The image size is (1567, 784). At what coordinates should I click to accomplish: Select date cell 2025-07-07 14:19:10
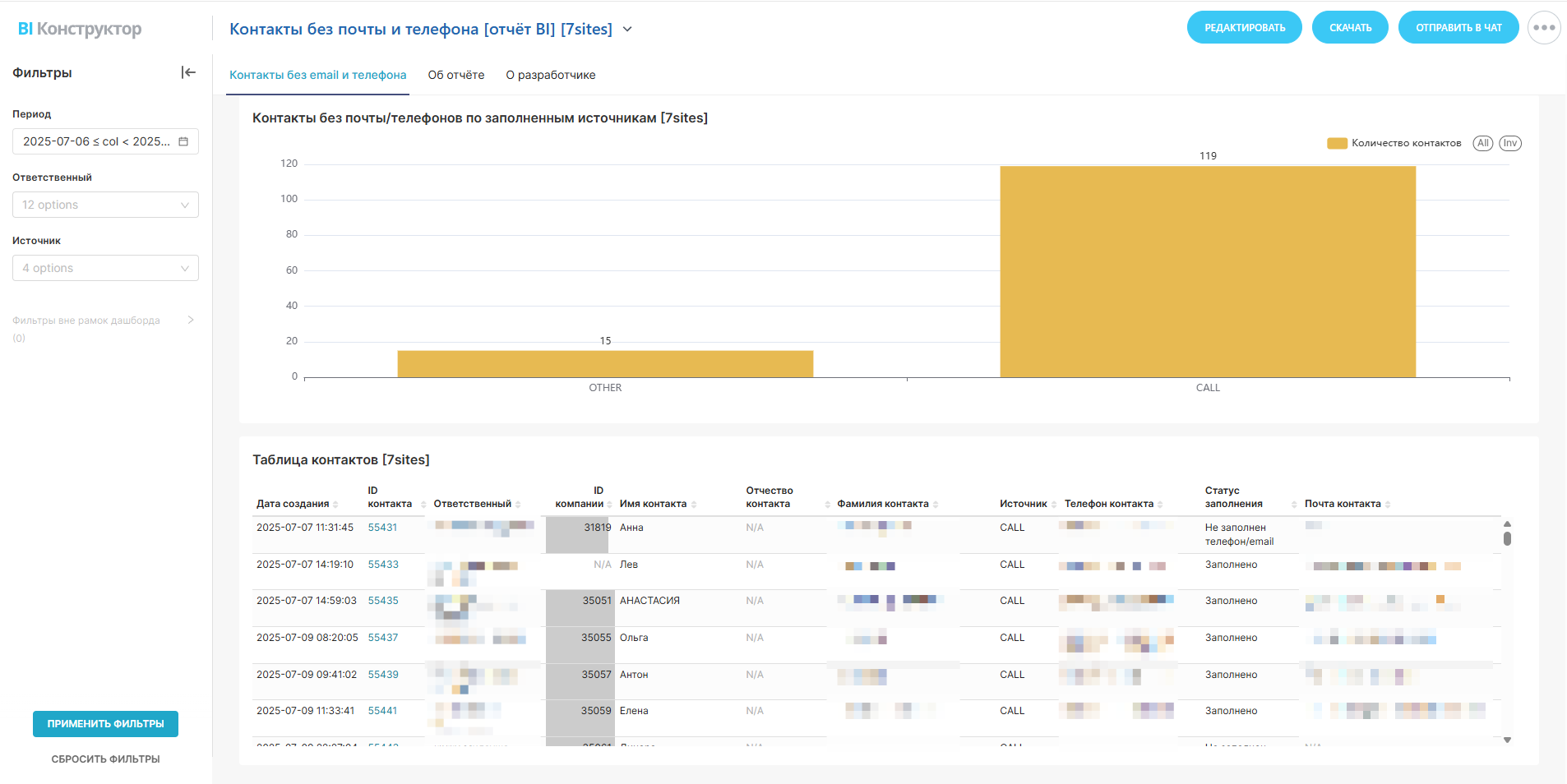click(x=305, y=565)
